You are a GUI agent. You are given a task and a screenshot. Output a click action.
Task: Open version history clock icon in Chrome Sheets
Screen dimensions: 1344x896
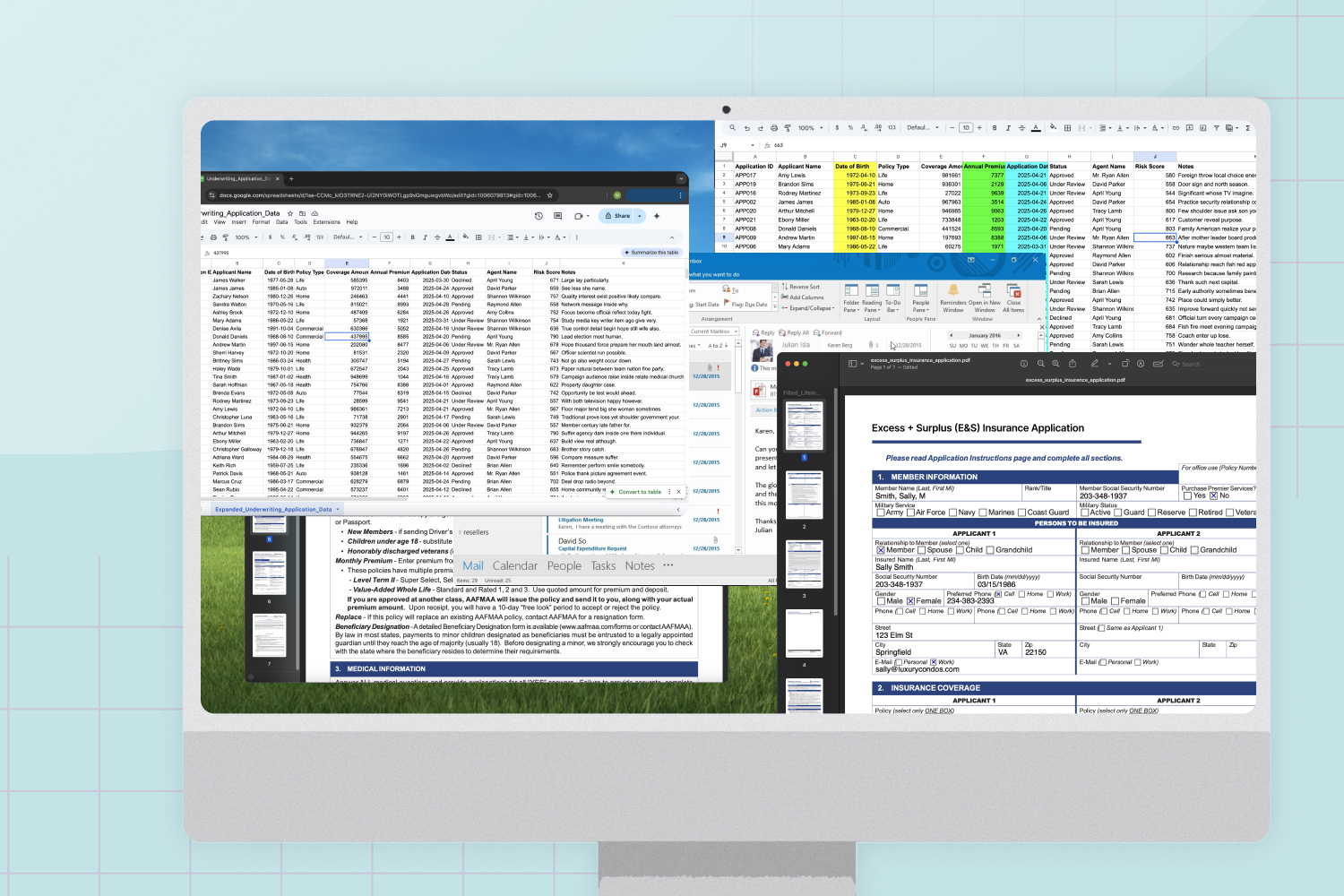(538, 216)
